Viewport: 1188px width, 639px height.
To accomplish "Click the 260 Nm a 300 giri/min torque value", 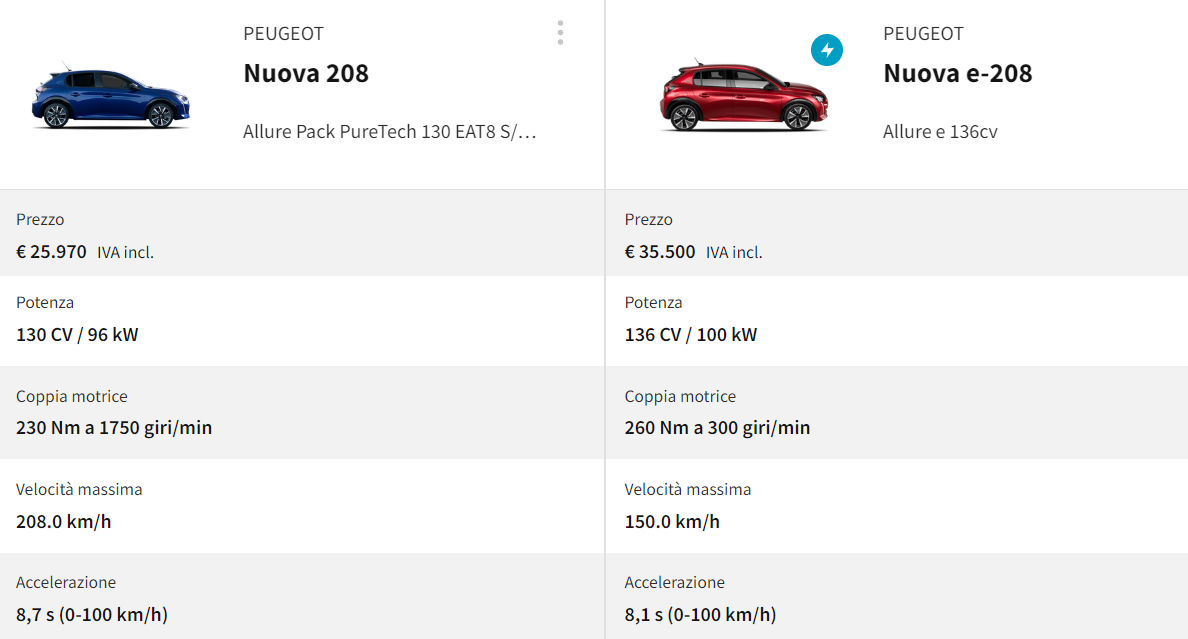I will pyautogui.click(x=717, y=428).
